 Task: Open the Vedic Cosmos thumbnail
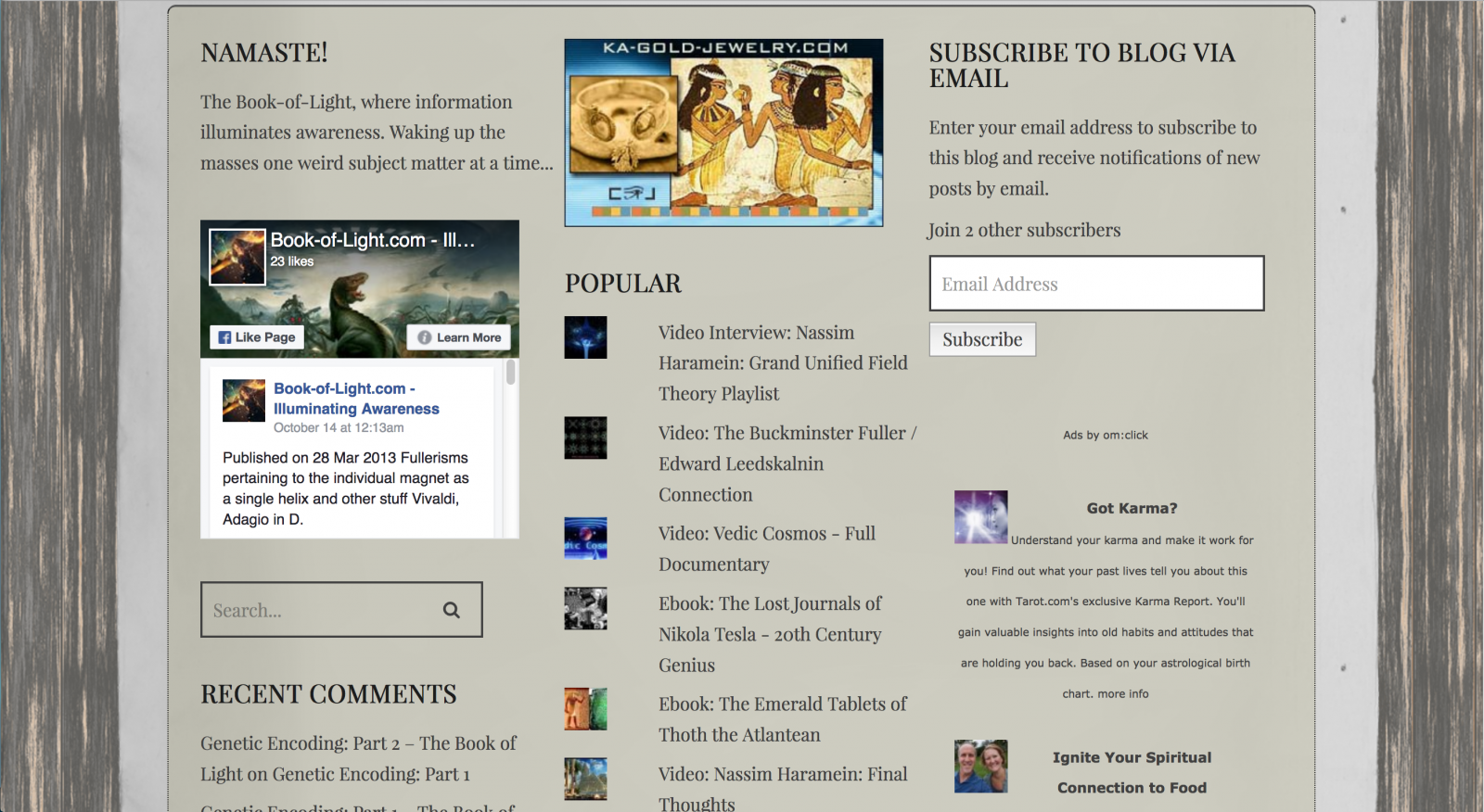[x=585, y=538]
